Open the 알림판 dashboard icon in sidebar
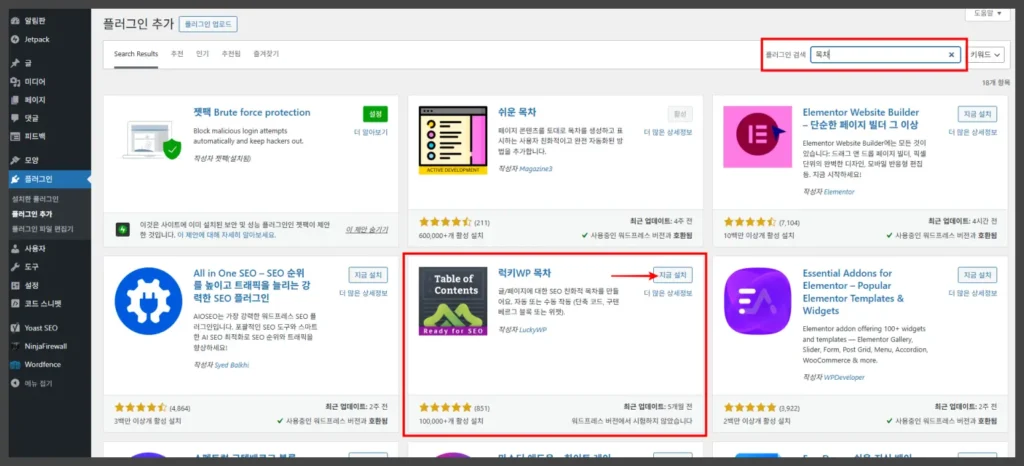 pos(16,21)
